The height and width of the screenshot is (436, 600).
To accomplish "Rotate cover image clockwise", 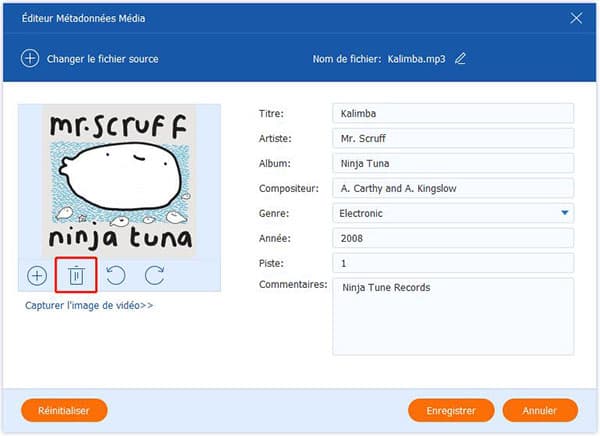I will pos(155,275).
